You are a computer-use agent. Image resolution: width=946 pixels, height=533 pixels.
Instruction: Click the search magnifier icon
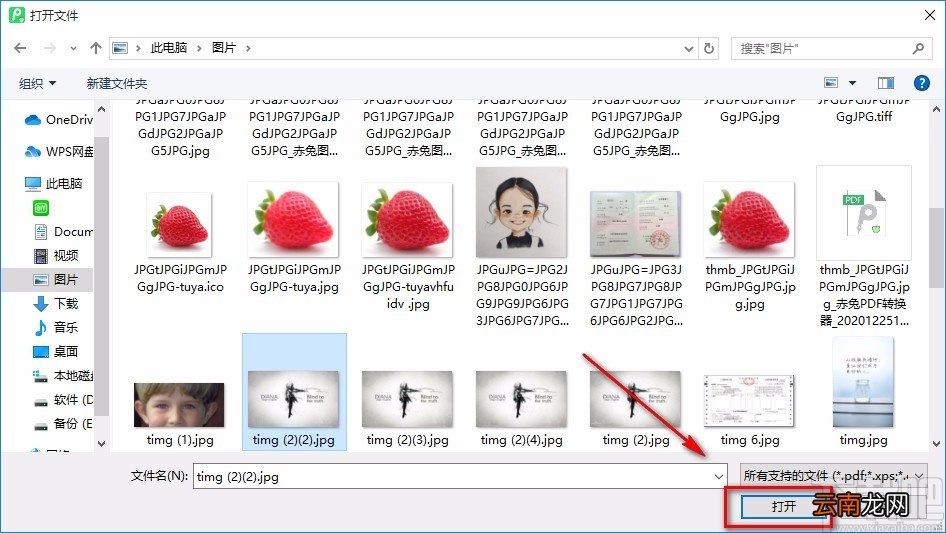click(x=918, y=48)
